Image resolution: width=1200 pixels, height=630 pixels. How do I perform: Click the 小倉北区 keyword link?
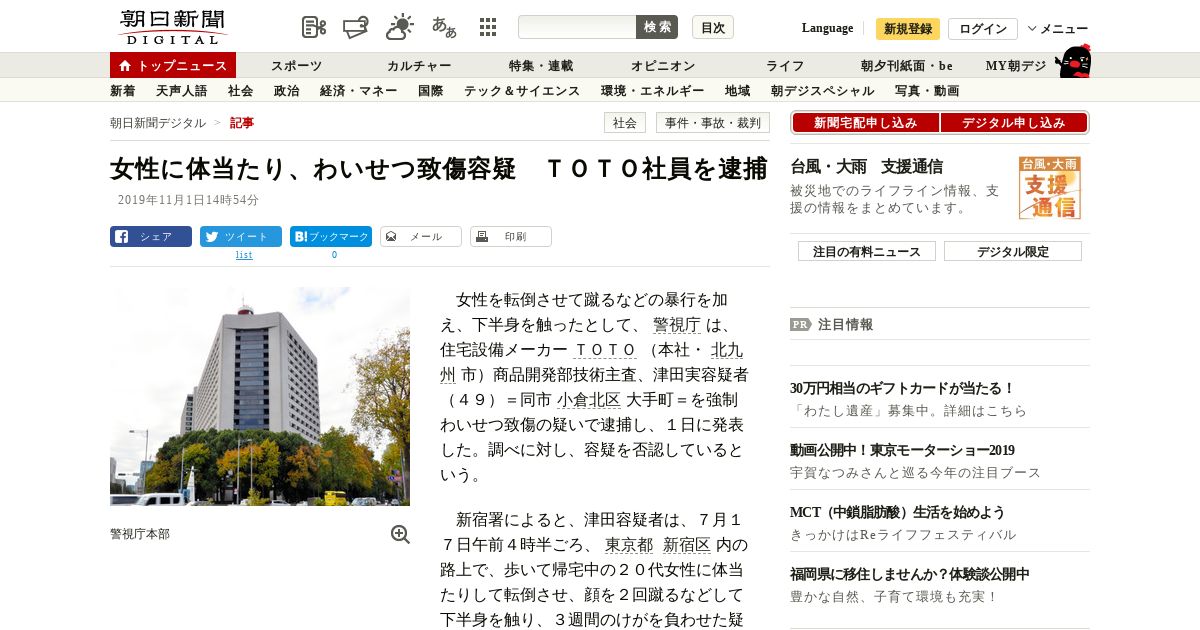[x=589, y=400]
